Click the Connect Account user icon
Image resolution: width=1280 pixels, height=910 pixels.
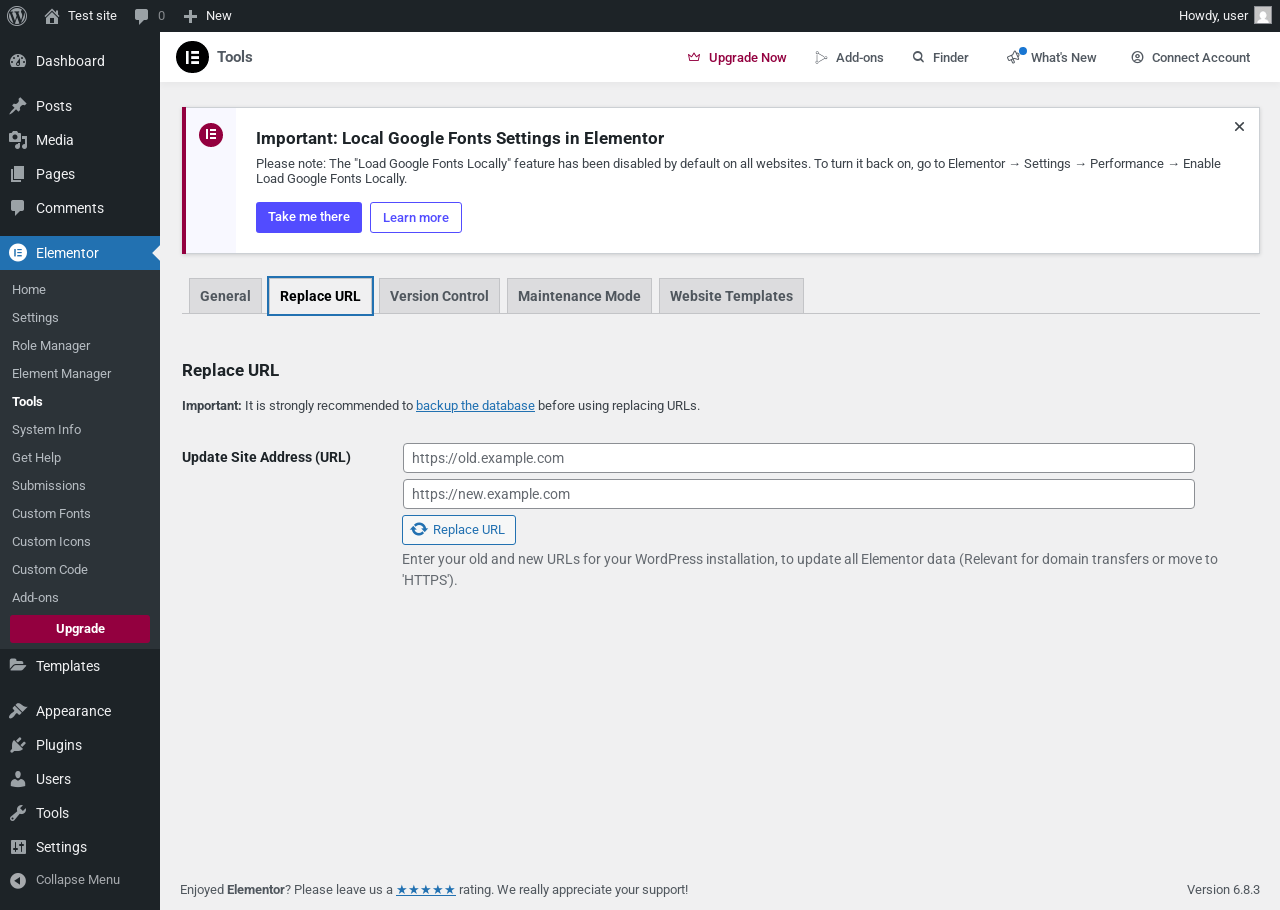[1137, 58]
